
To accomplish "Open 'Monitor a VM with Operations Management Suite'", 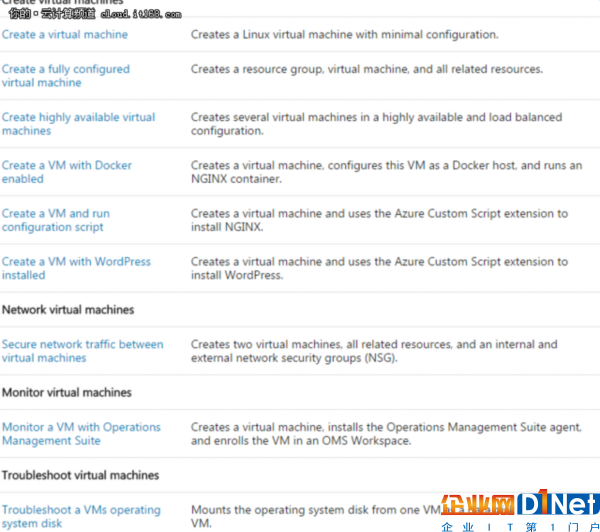I will coord(81,434).
